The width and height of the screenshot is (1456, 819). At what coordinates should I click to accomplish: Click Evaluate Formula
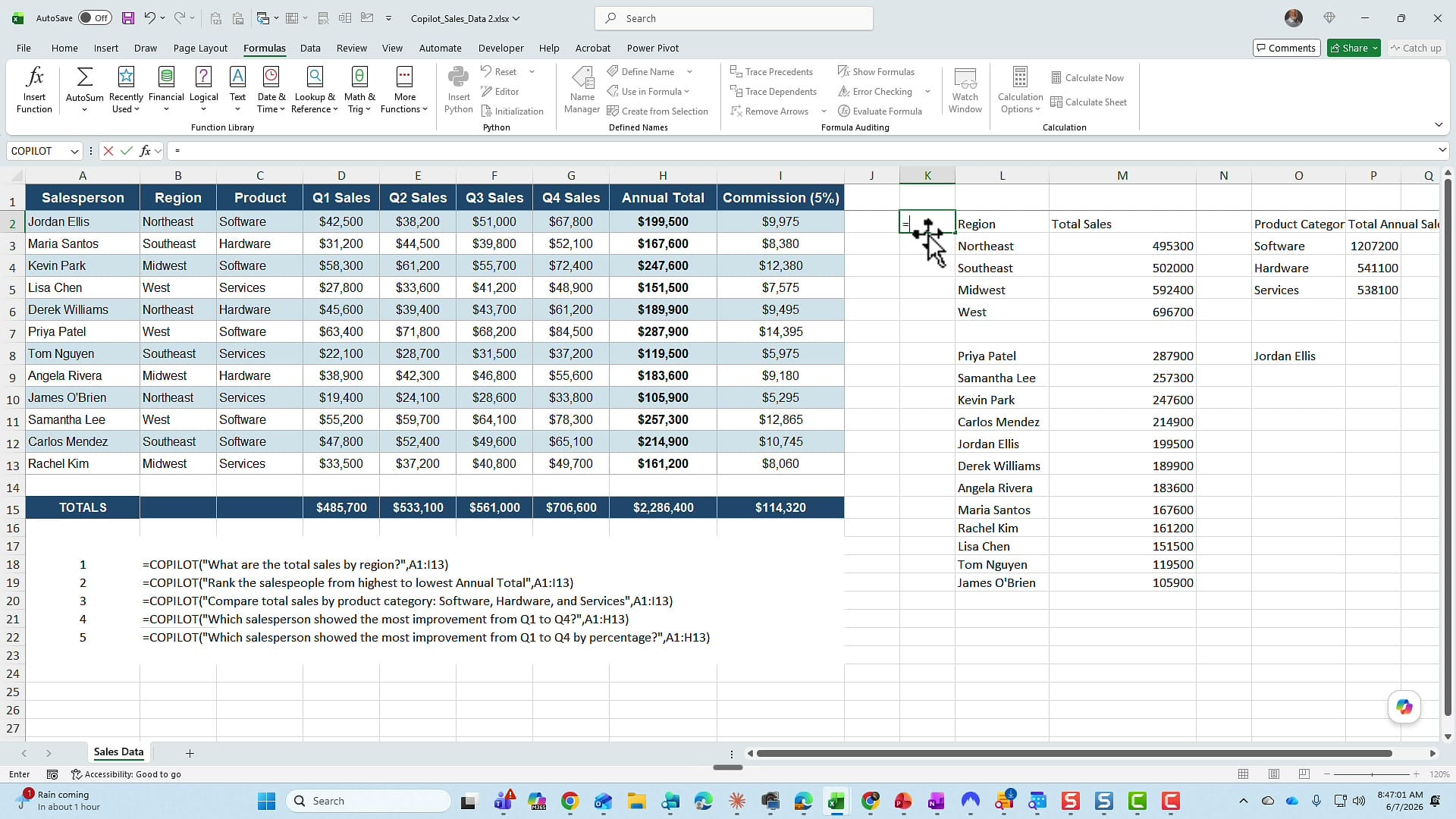tap(880, 111)
